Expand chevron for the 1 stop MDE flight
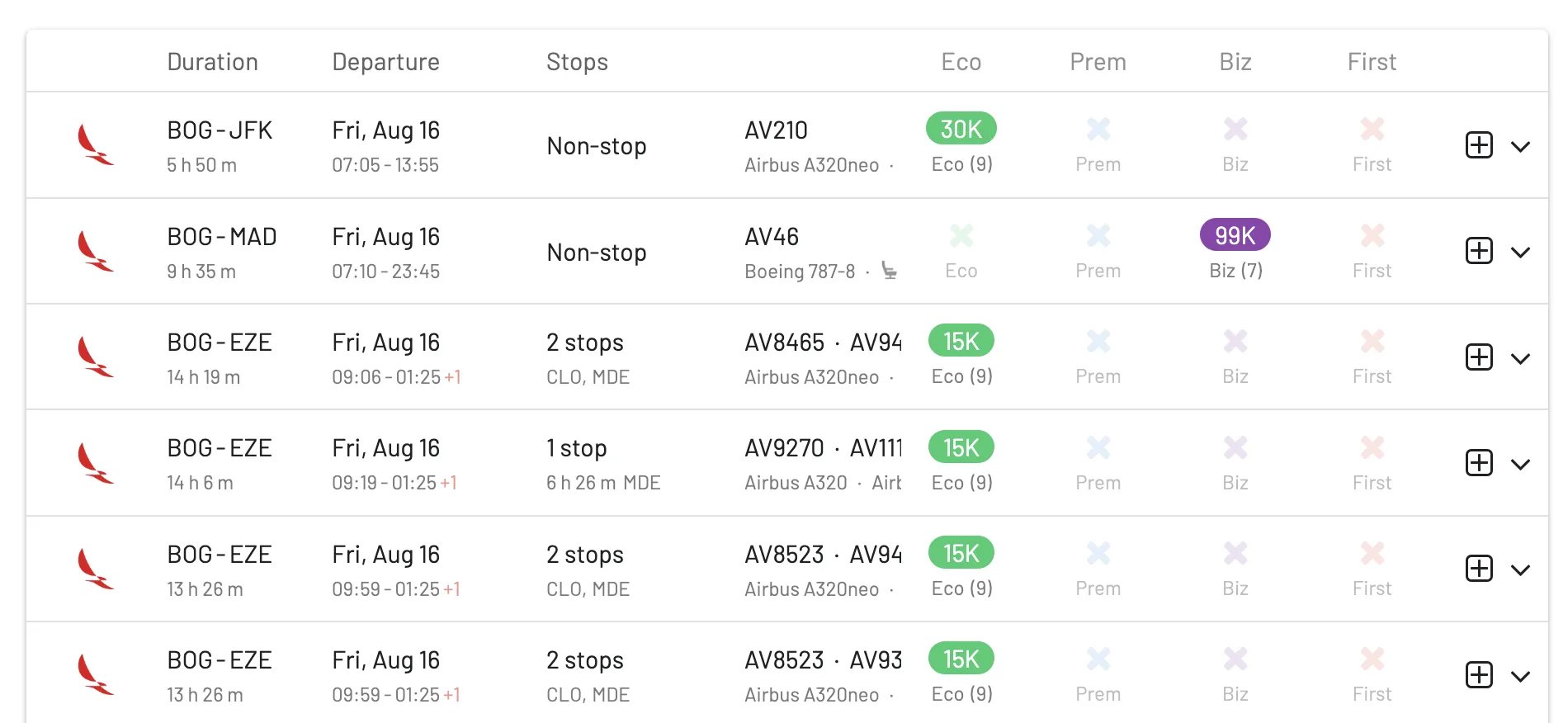The image size is (1568, 723). [x=1520, y=464]
